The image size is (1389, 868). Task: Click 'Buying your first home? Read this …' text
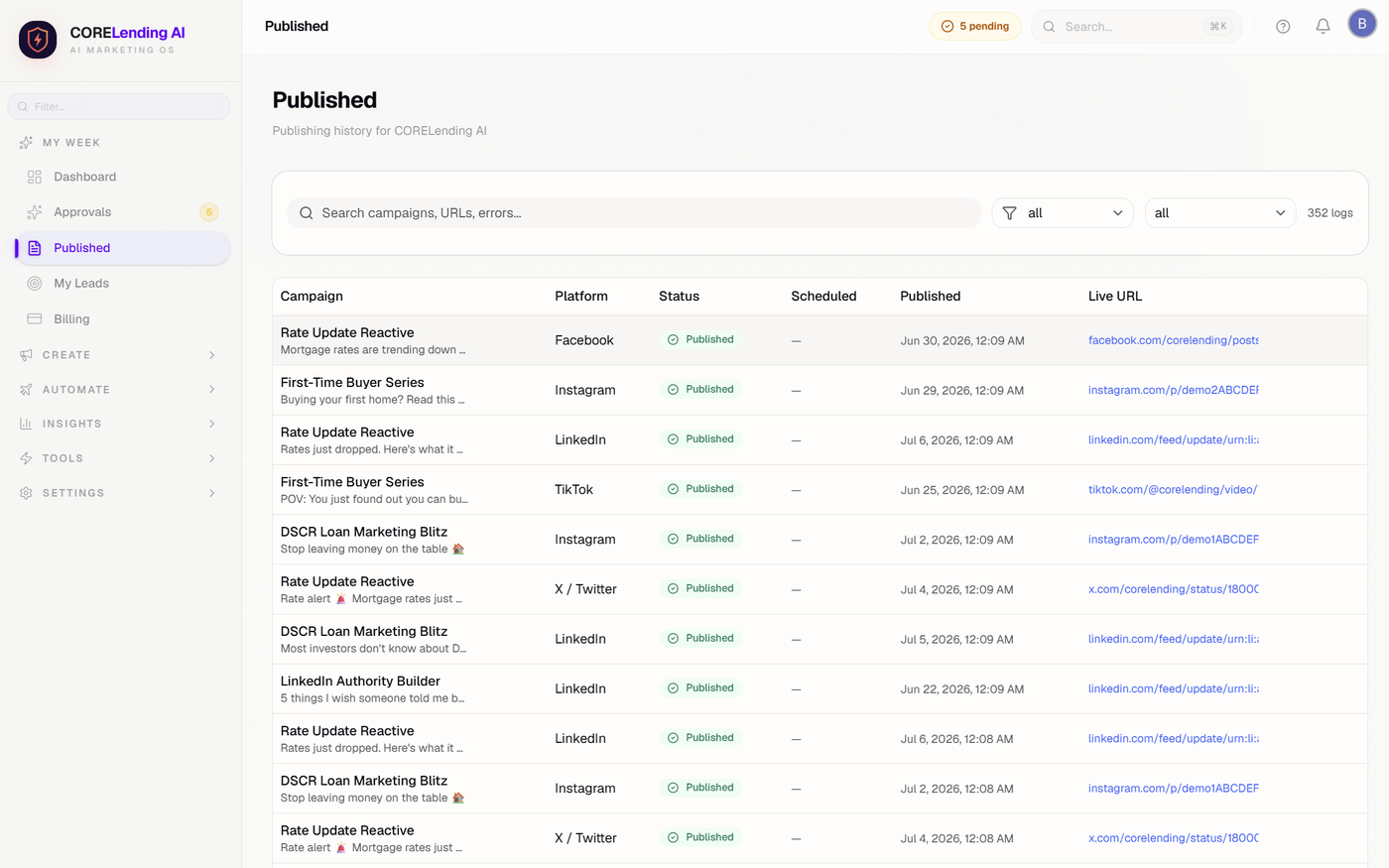point(372,400)
